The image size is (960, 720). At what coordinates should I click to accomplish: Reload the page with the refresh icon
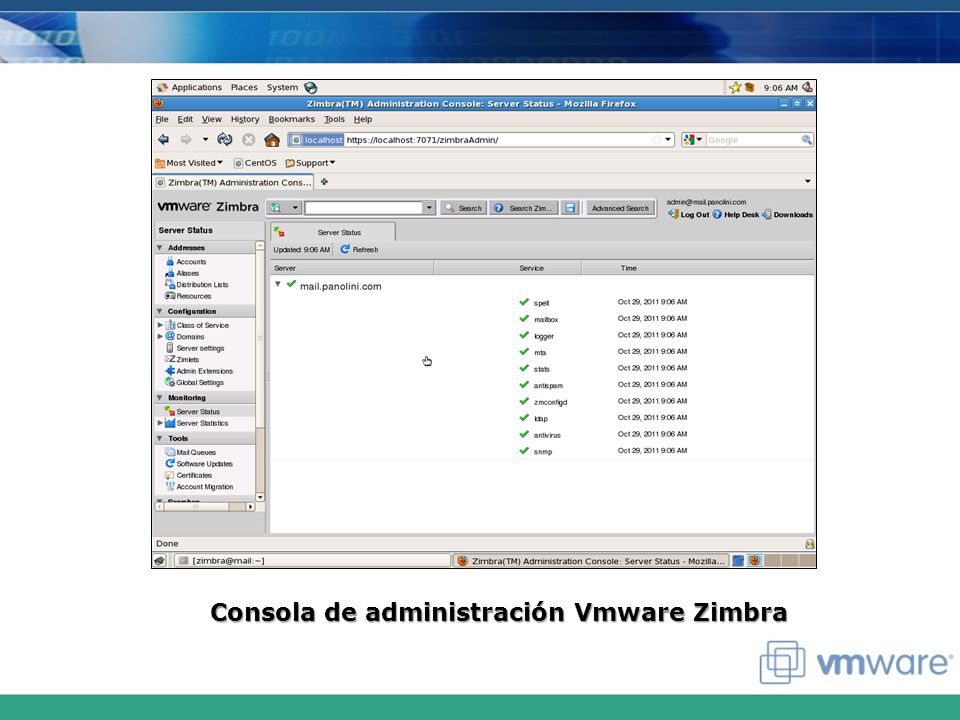pos(225,140)
